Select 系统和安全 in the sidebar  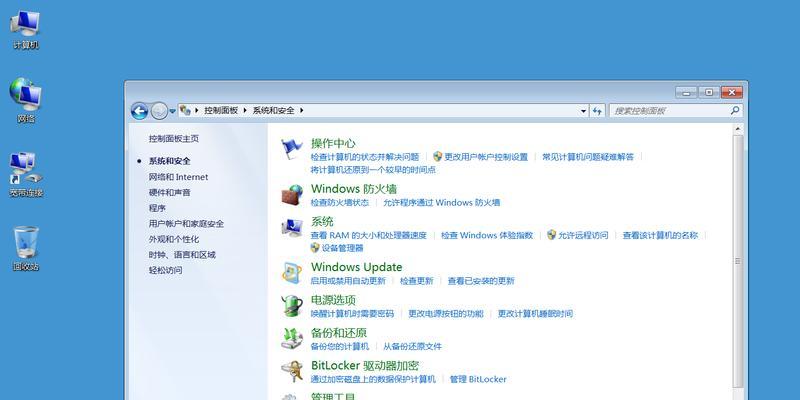tap(169, 161)
